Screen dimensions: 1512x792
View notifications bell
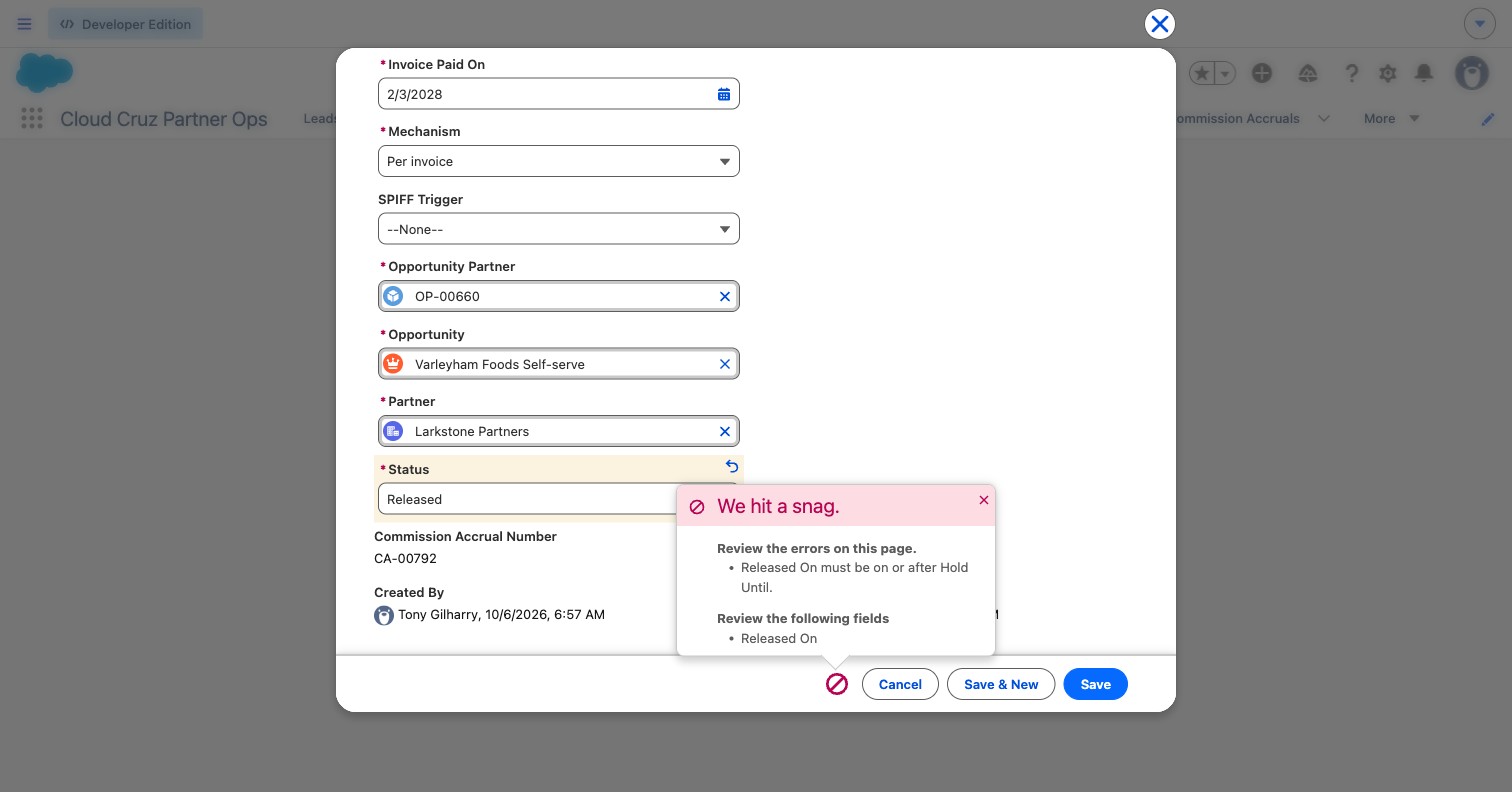tap(1424, 73)
